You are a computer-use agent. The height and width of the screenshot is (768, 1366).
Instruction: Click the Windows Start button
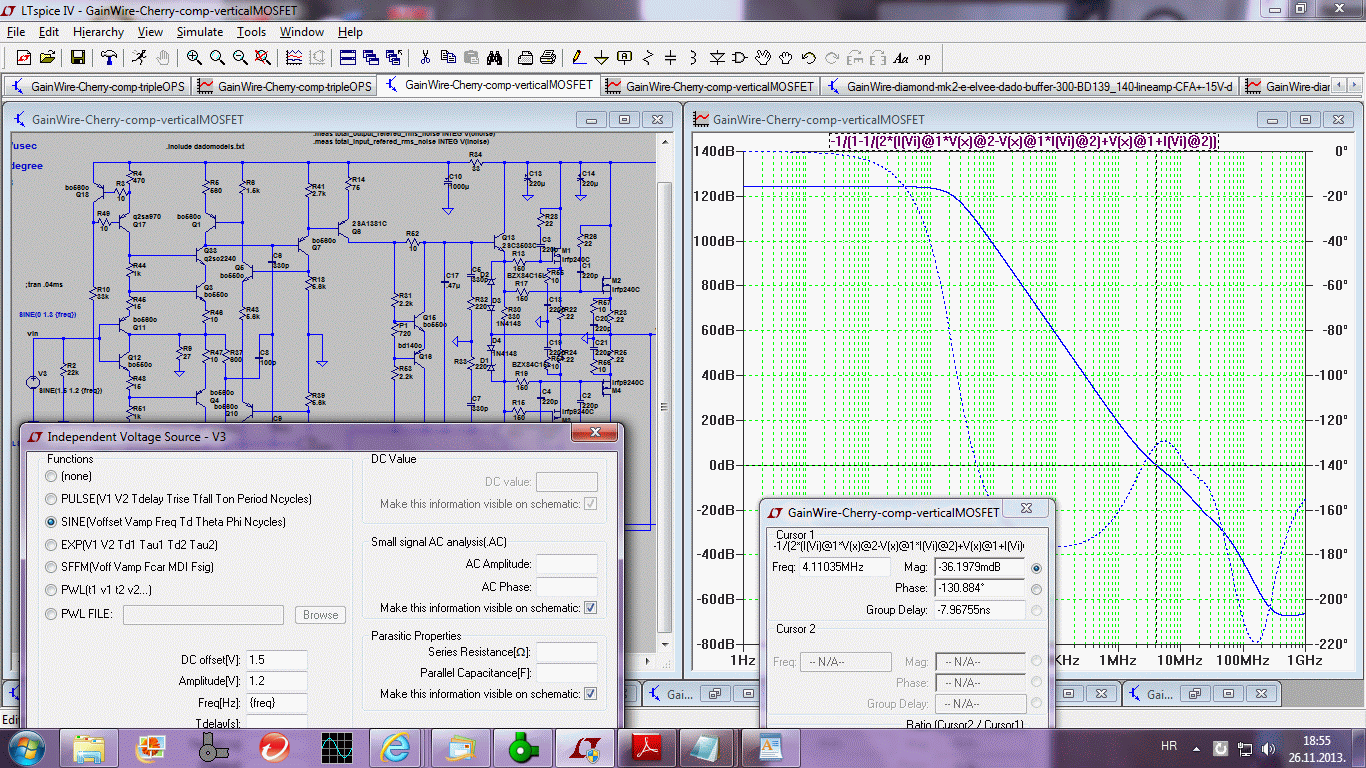[26, 747]
